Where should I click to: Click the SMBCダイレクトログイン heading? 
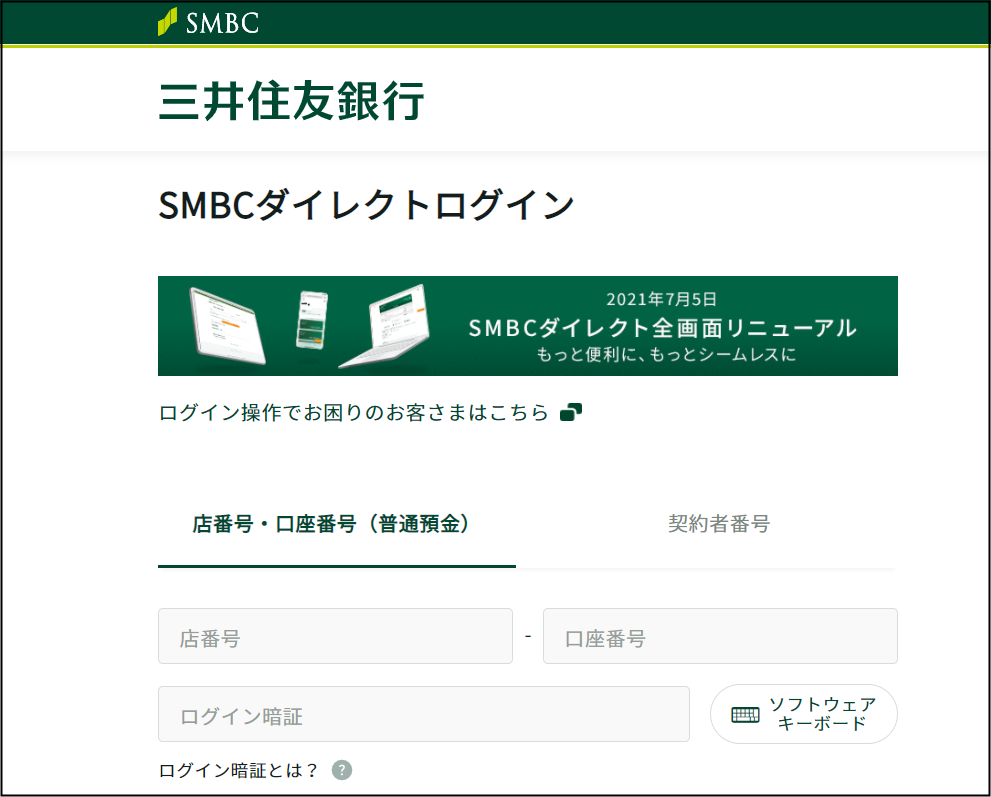click(x=367, y=205)
